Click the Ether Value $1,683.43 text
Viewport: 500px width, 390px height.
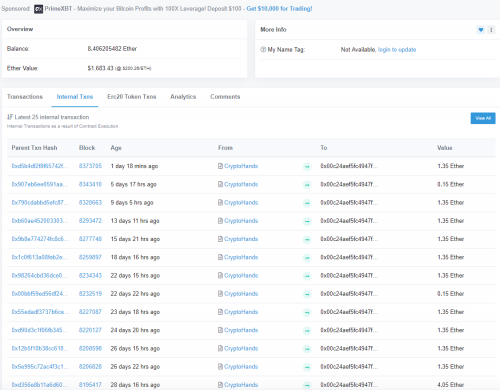[x=119, y=68]
